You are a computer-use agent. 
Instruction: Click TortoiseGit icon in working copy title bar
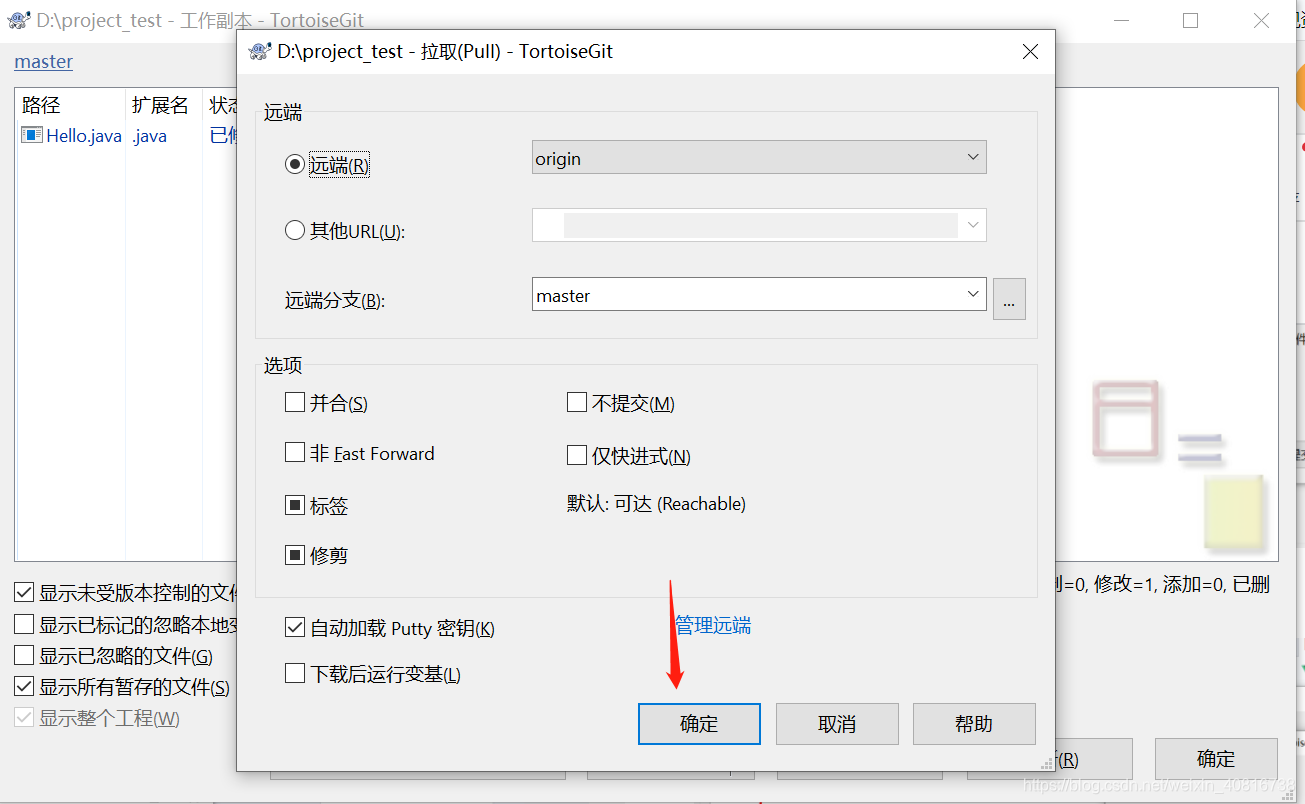point(18,20)
